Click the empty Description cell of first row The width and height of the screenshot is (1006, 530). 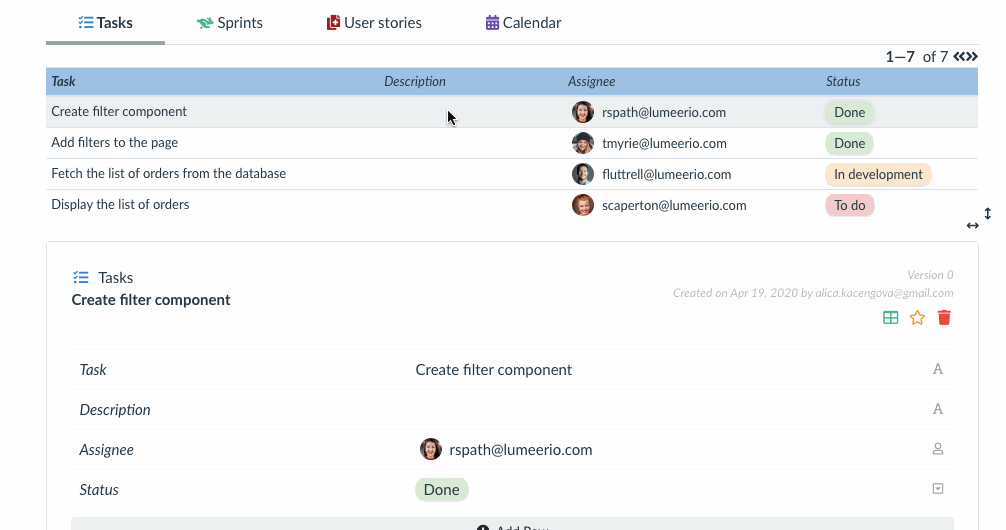471,112
